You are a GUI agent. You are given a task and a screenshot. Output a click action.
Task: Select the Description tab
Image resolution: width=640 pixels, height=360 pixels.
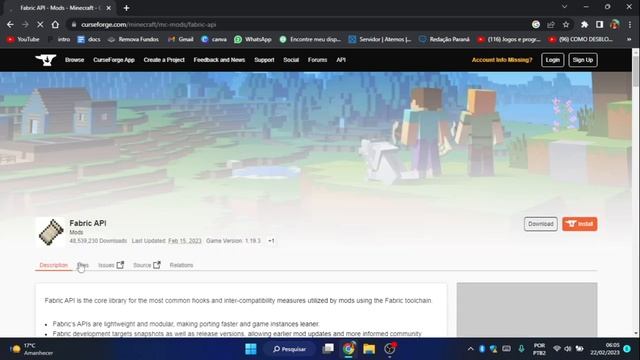click(x=53, y=265)
